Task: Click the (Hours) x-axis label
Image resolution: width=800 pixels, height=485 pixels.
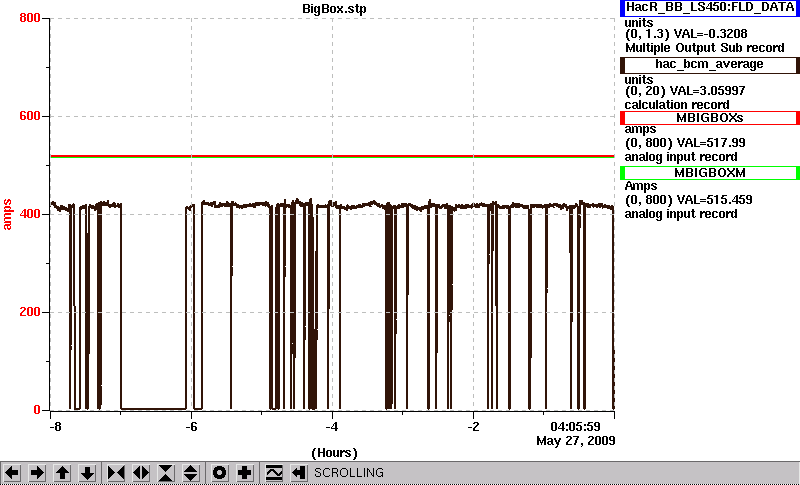Action: pos(334,453)
